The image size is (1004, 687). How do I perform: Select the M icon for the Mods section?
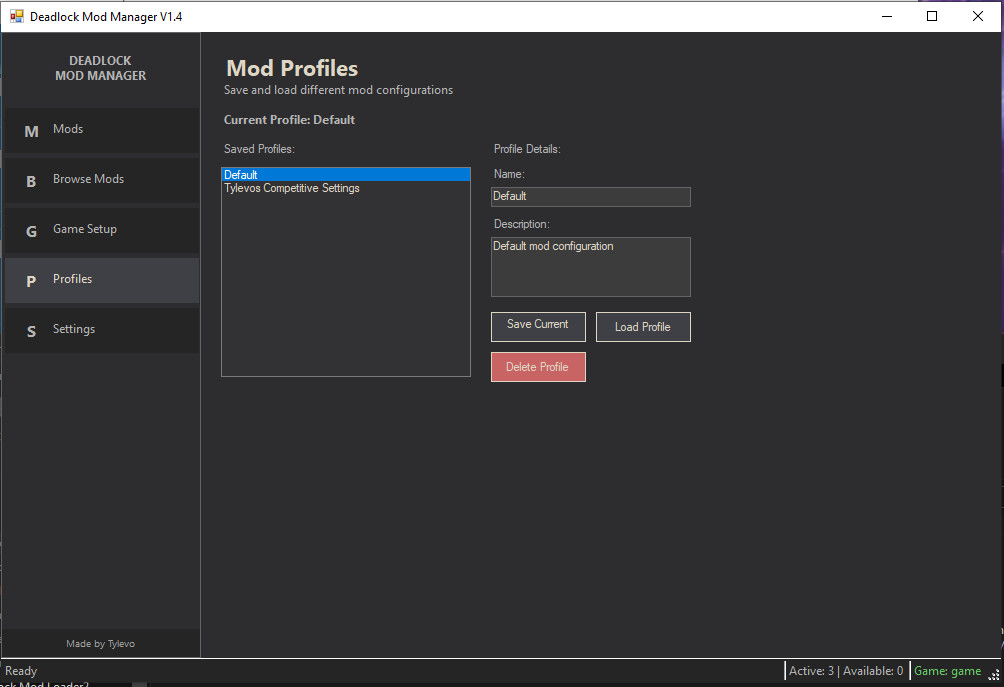31,129
